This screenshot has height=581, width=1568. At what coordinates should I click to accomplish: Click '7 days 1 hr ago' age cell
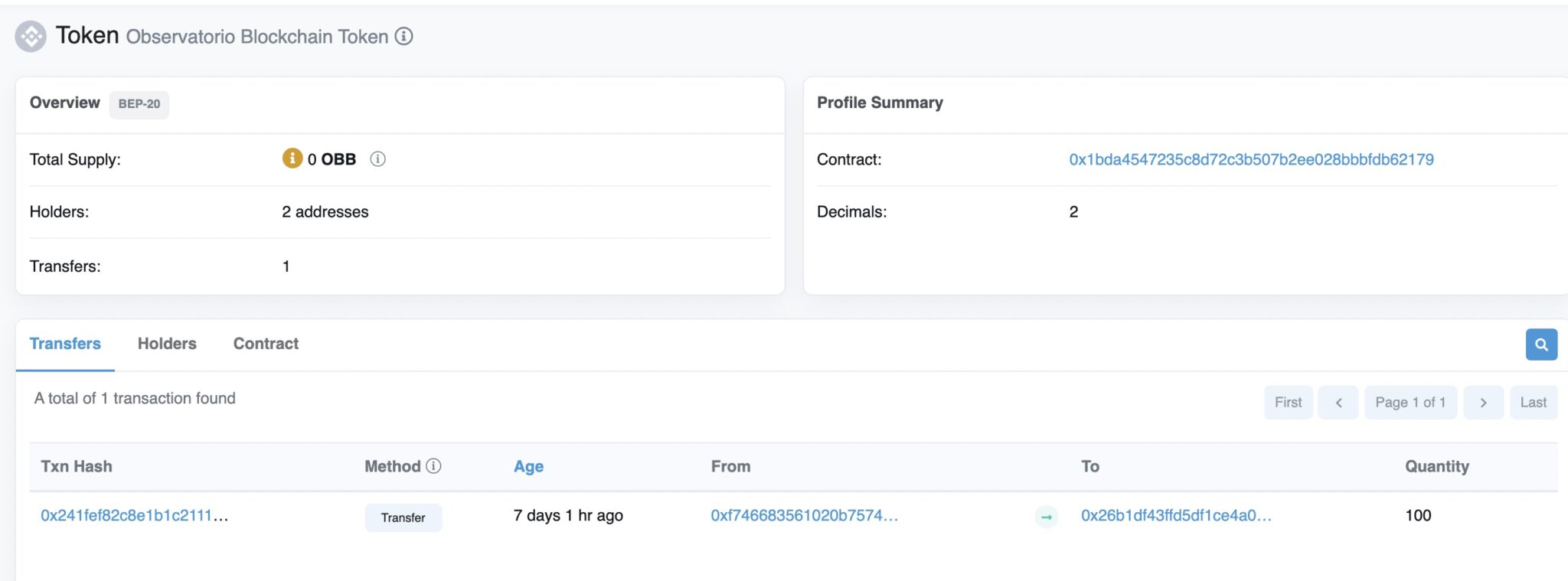[568, 515]
